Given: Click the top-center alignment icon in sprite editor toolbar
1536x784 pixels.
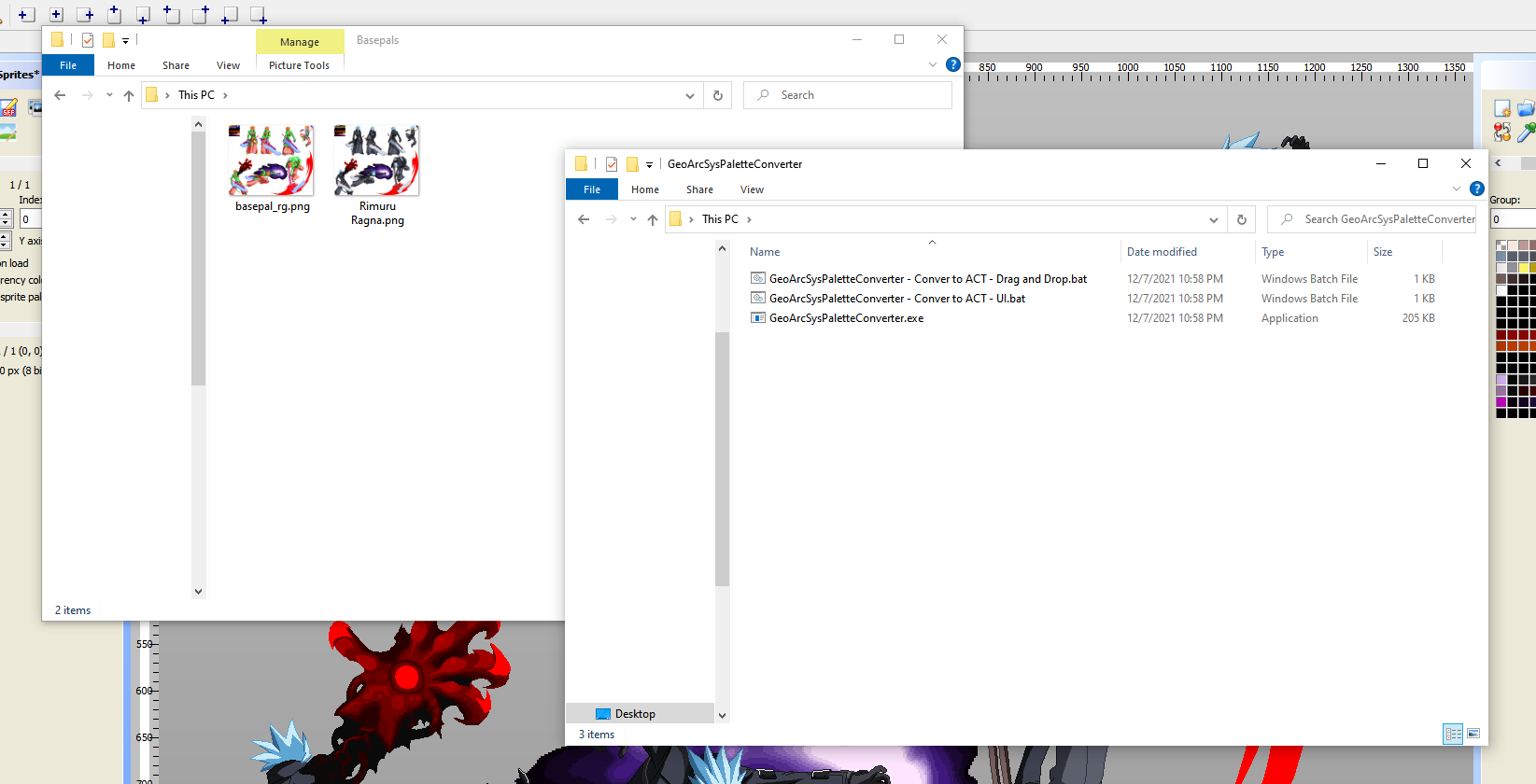Looking at the screenshot, I should tap(114, 14).
